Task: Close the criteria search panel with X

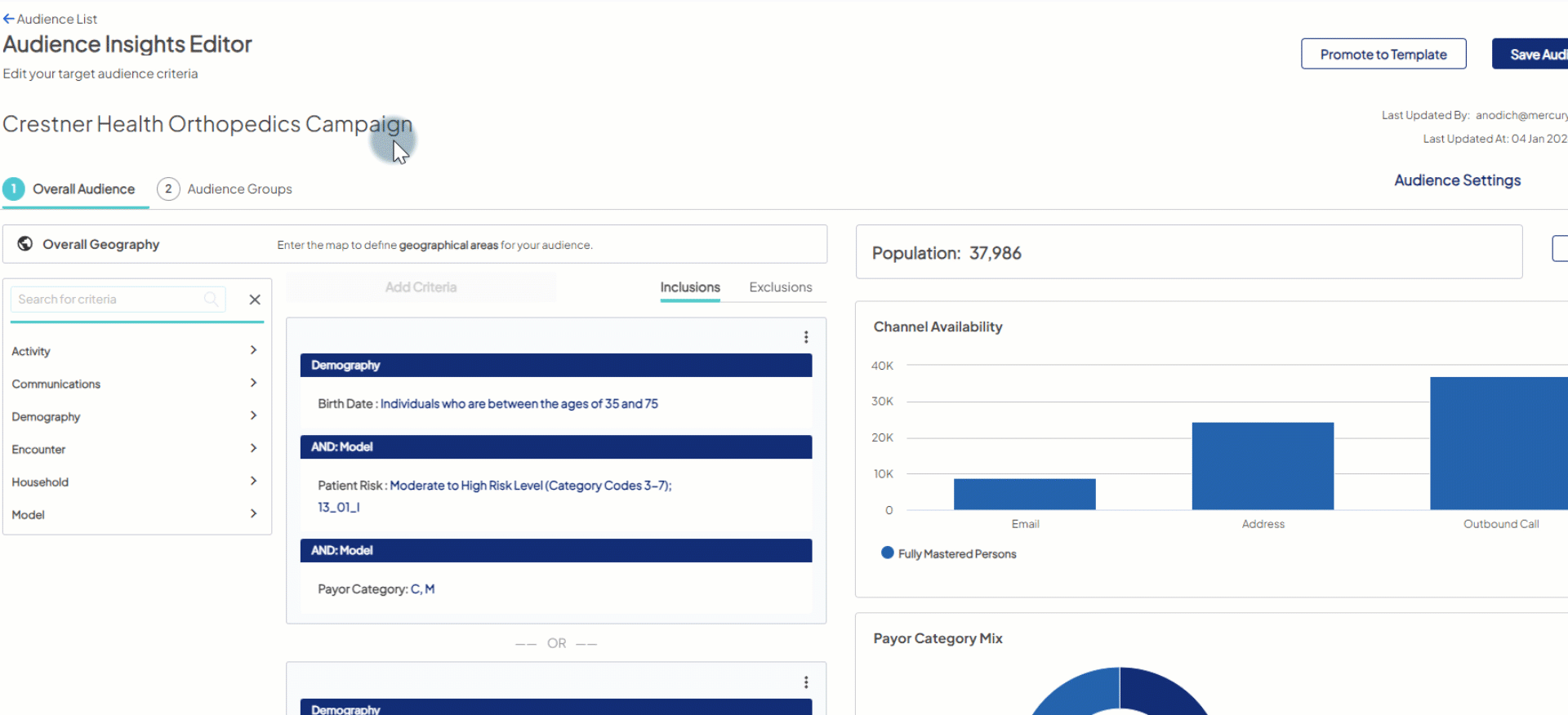Action: point(255,300)
